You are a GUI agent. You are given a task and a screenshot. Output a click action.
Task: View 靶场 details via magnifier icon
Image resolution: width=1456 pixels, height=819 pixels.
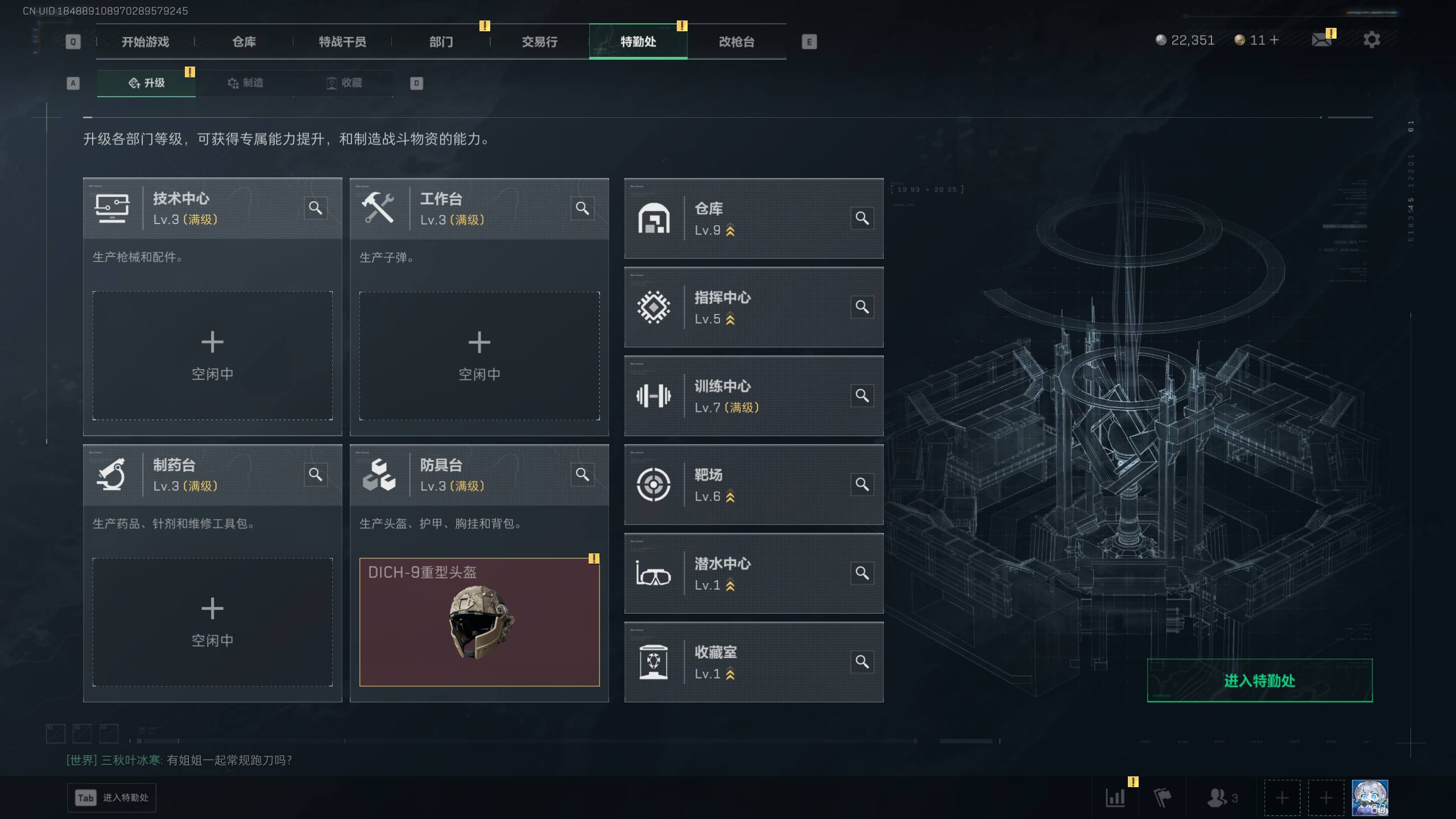(862, 485)
